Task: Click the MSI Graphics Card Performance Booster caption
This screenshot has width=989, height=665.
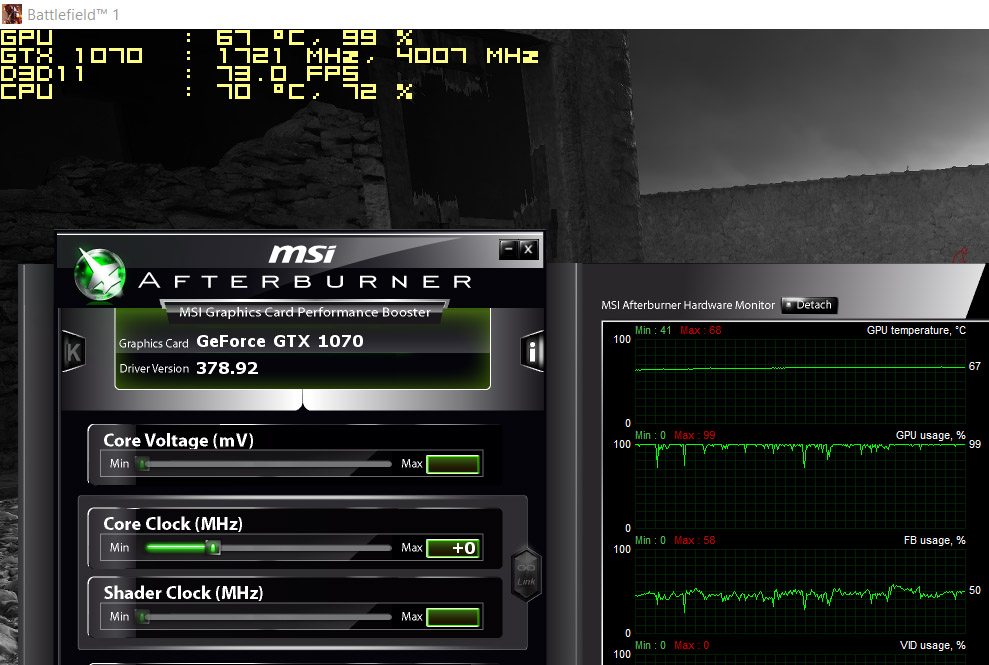Action: [x=305, y=312]
